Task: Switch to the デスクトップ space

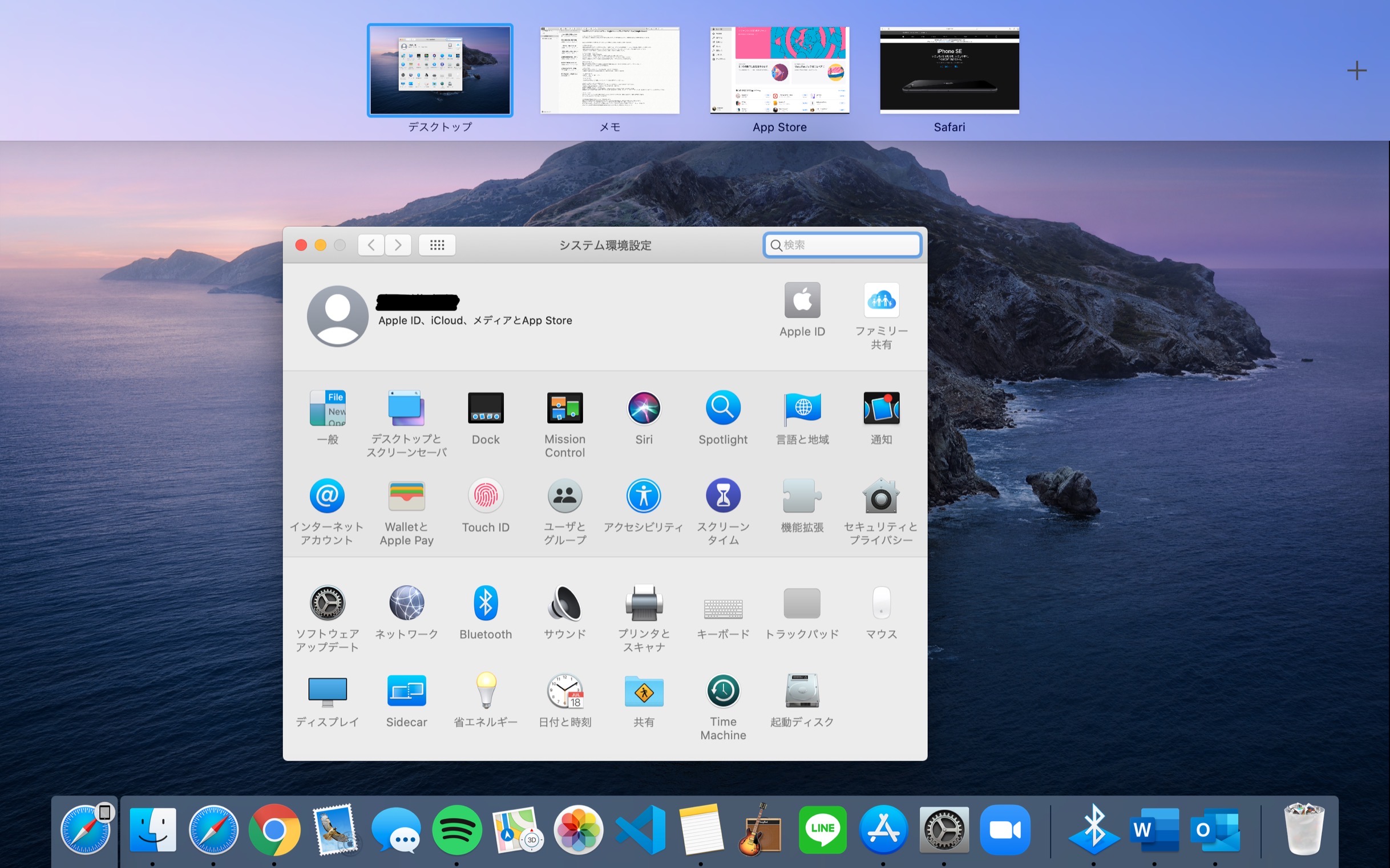Action: pyautogui.click(x=440, y=70)
